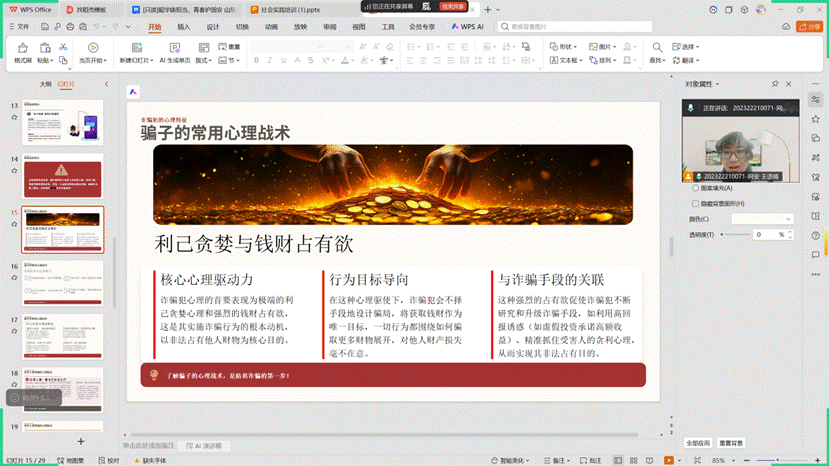Viewport: 829px width, 466px height.
Task: Open Smart Beautify (智能美化) dropdown
Action: click(510, 461)
